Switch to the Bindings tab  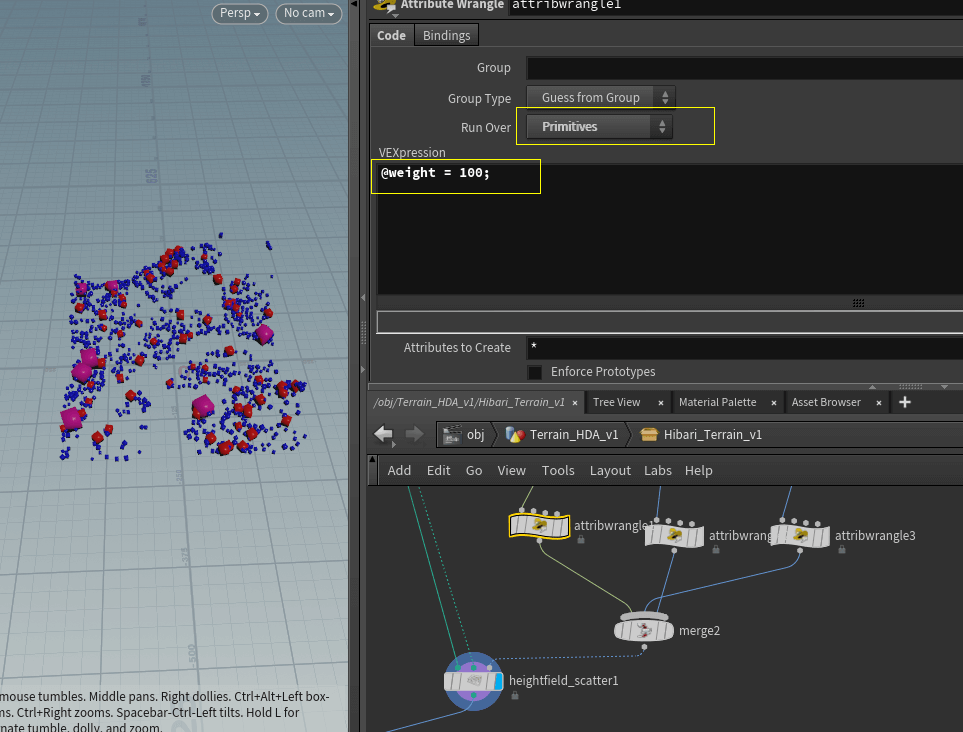pyautogui.click(x=446, y=35)
